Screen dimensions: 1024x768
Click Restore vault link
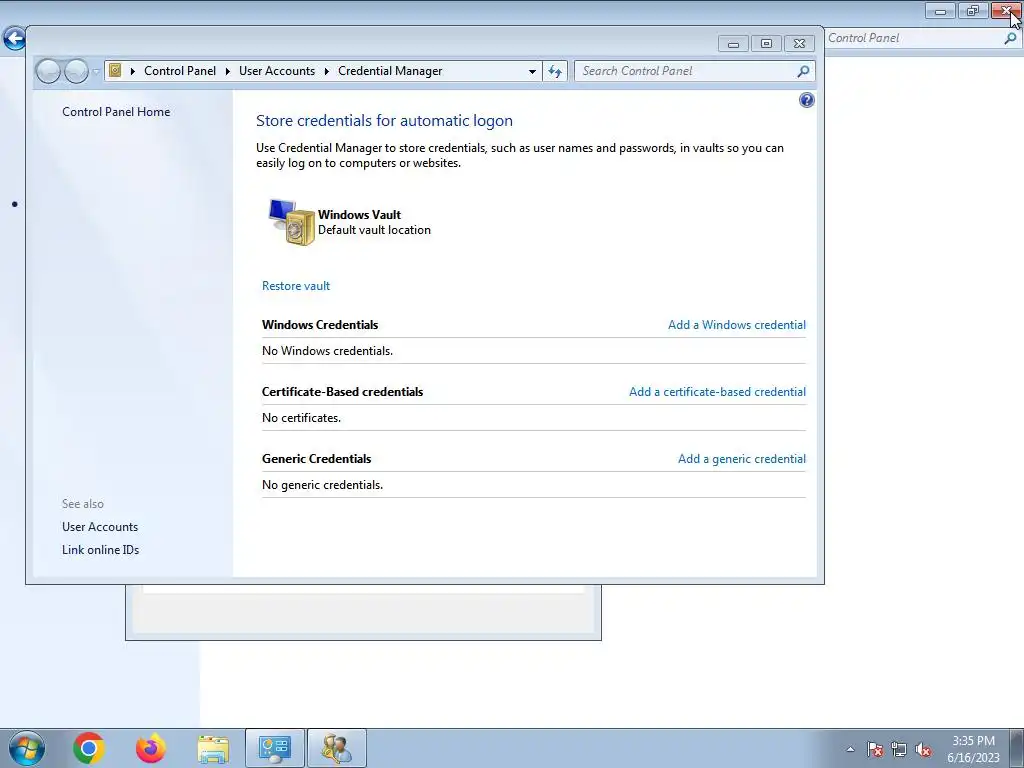pyautogui.click(x=296, y=285)
